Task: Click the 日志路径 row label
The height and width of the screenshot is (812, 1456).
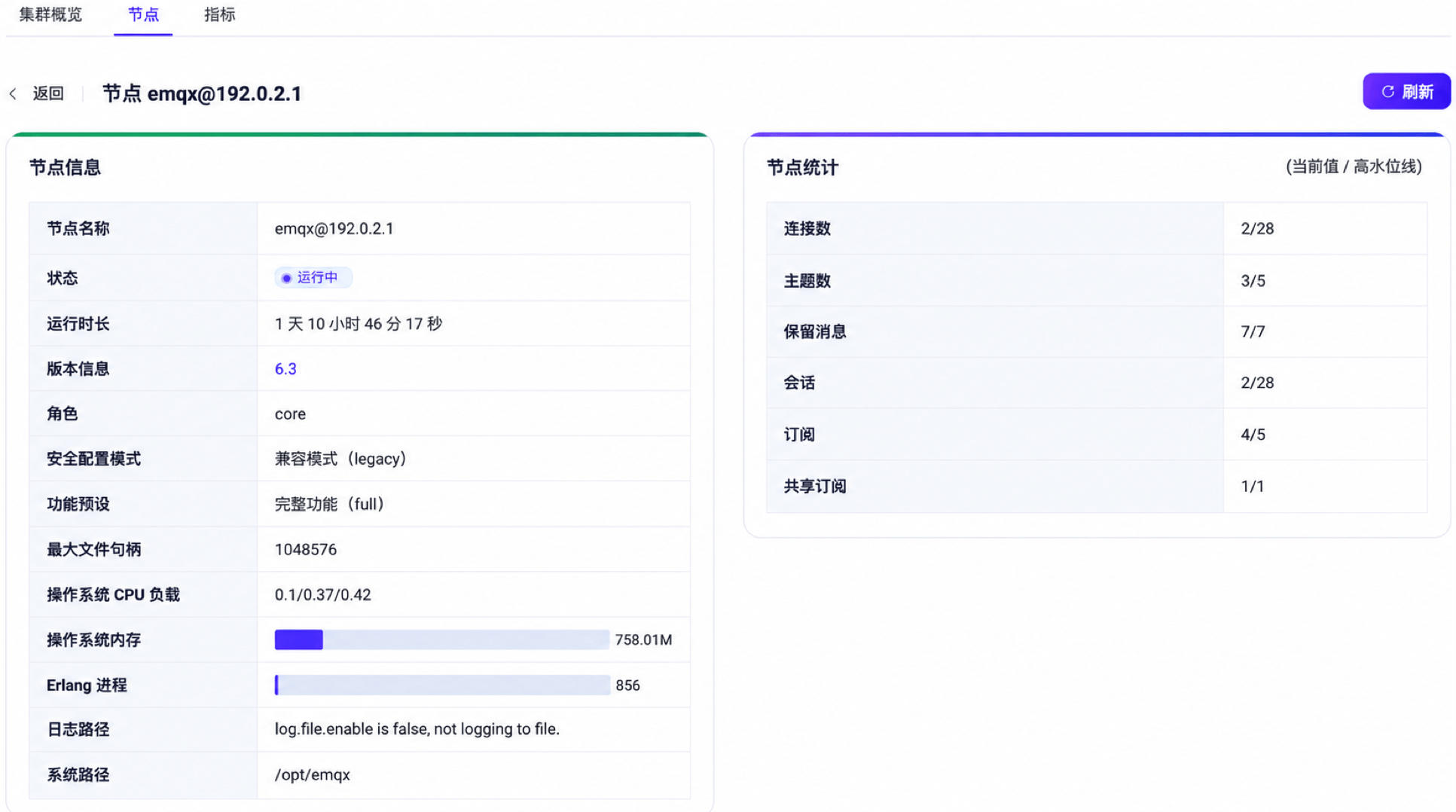Action: tap(78, 730)
